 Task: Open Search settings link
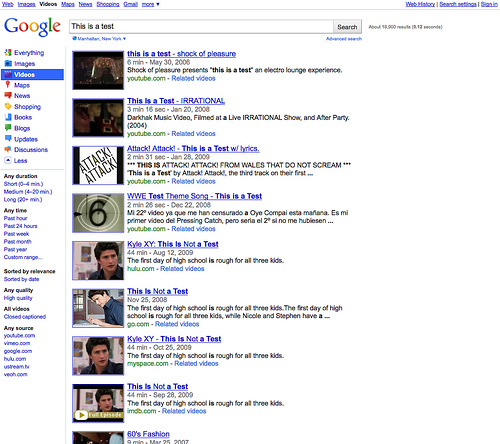pos(458,4)
